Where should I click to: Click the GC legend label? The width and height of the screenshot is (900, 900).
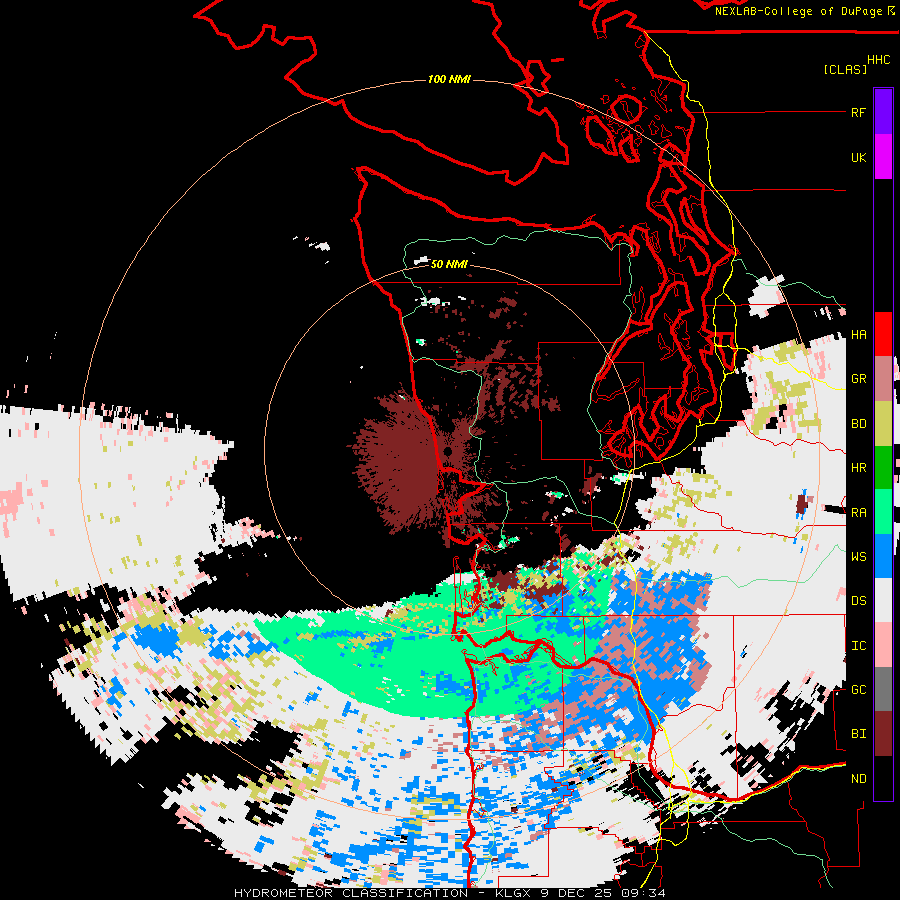pyautogui.click(x=858, y=690)
